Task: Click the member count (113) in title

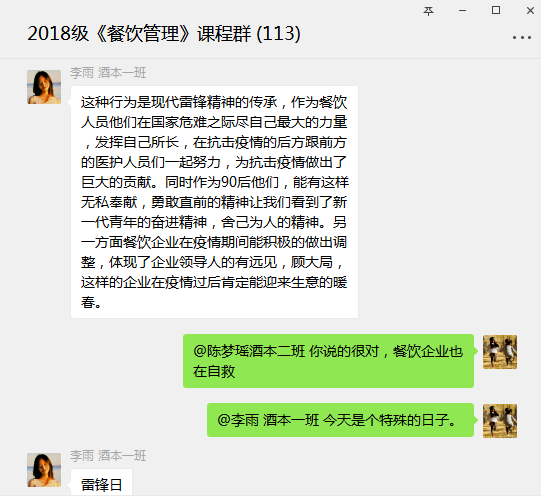Action: click(278, 34)
